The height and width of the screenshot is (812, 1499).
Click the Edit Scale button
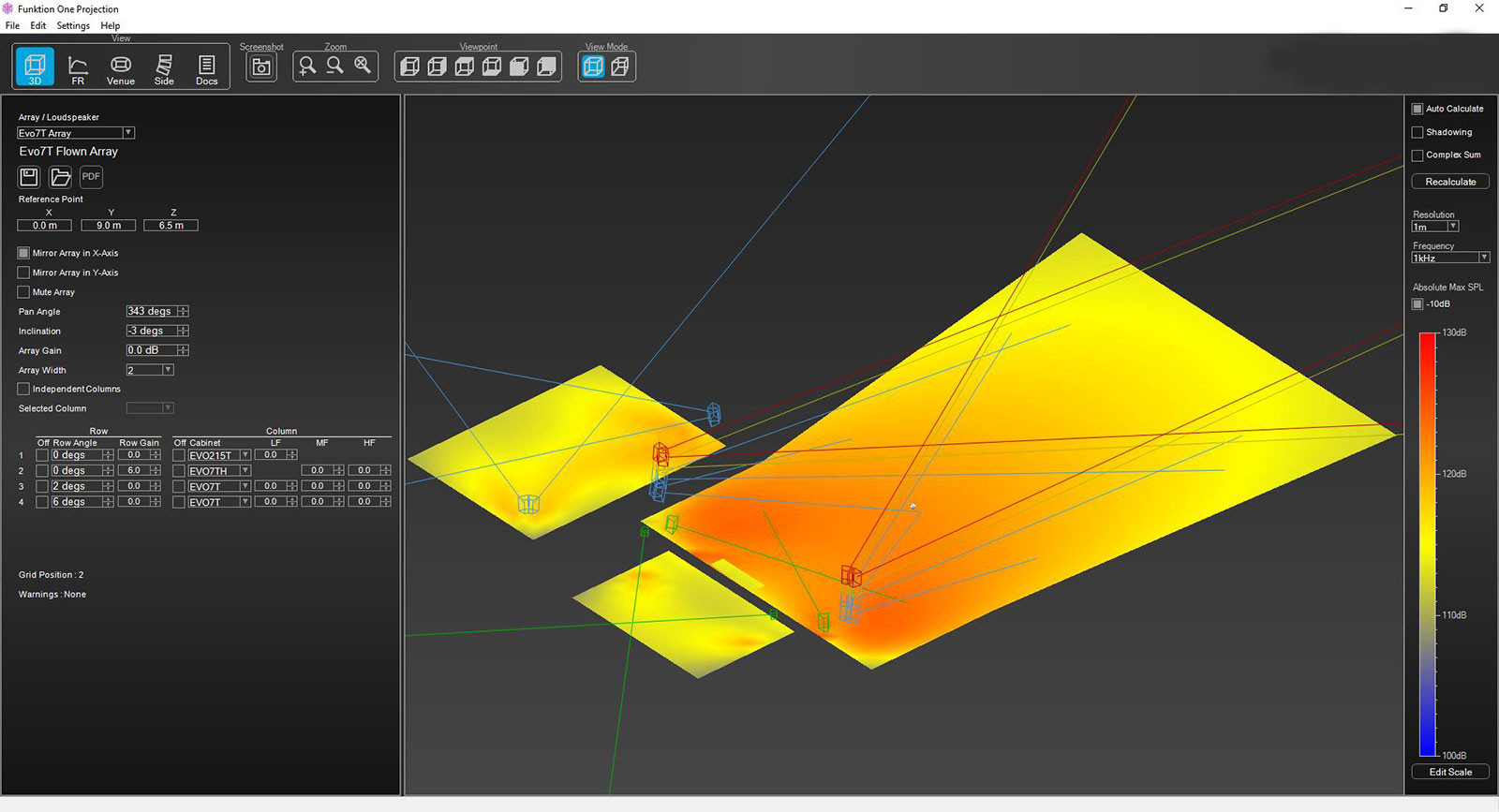tap(1450, 772)
